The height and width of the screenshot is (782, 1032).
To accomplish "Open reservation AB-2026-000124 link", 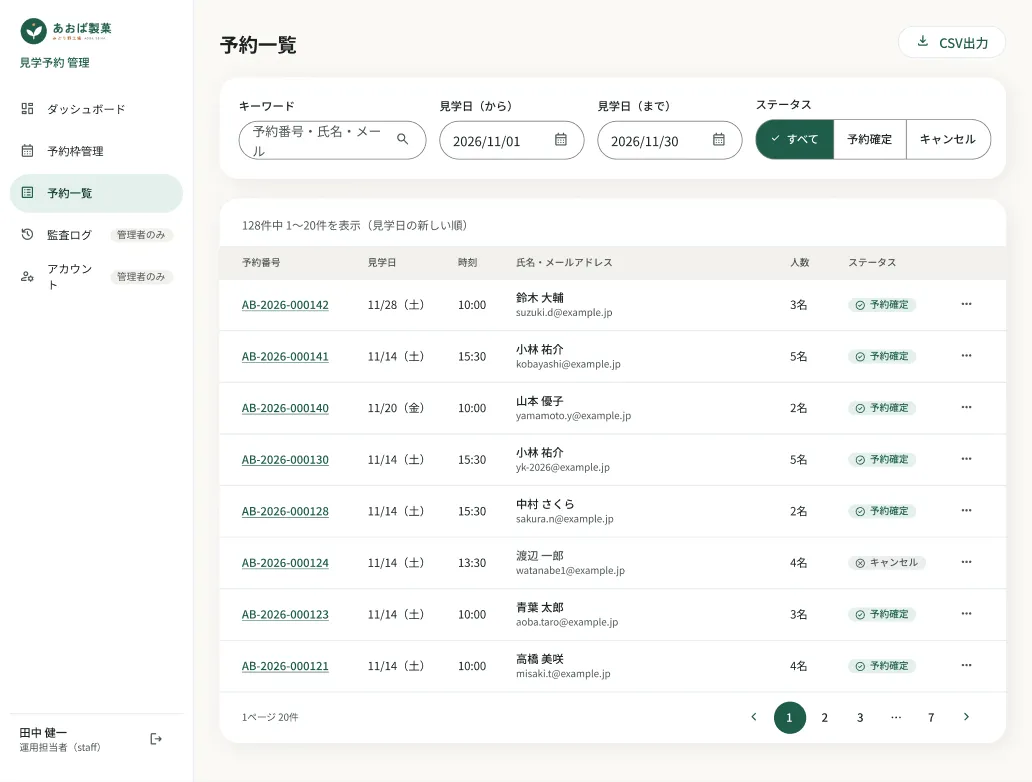I will (x=285, y=563).
